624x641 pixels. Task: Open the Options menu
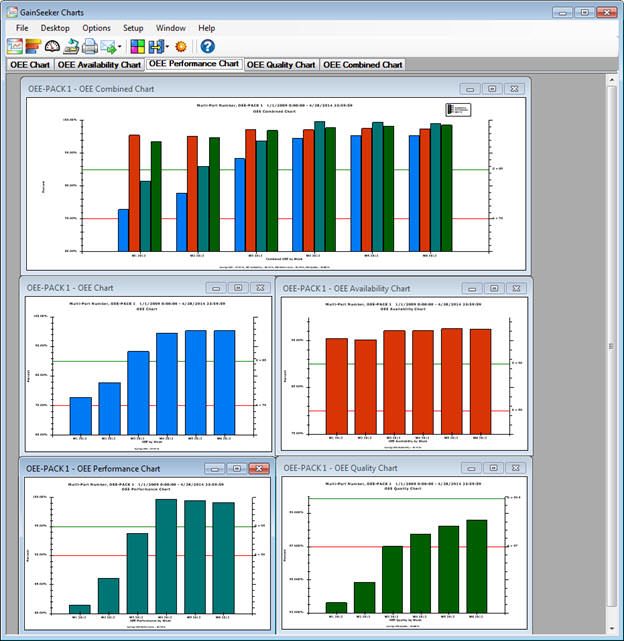[x=97, y=28]
